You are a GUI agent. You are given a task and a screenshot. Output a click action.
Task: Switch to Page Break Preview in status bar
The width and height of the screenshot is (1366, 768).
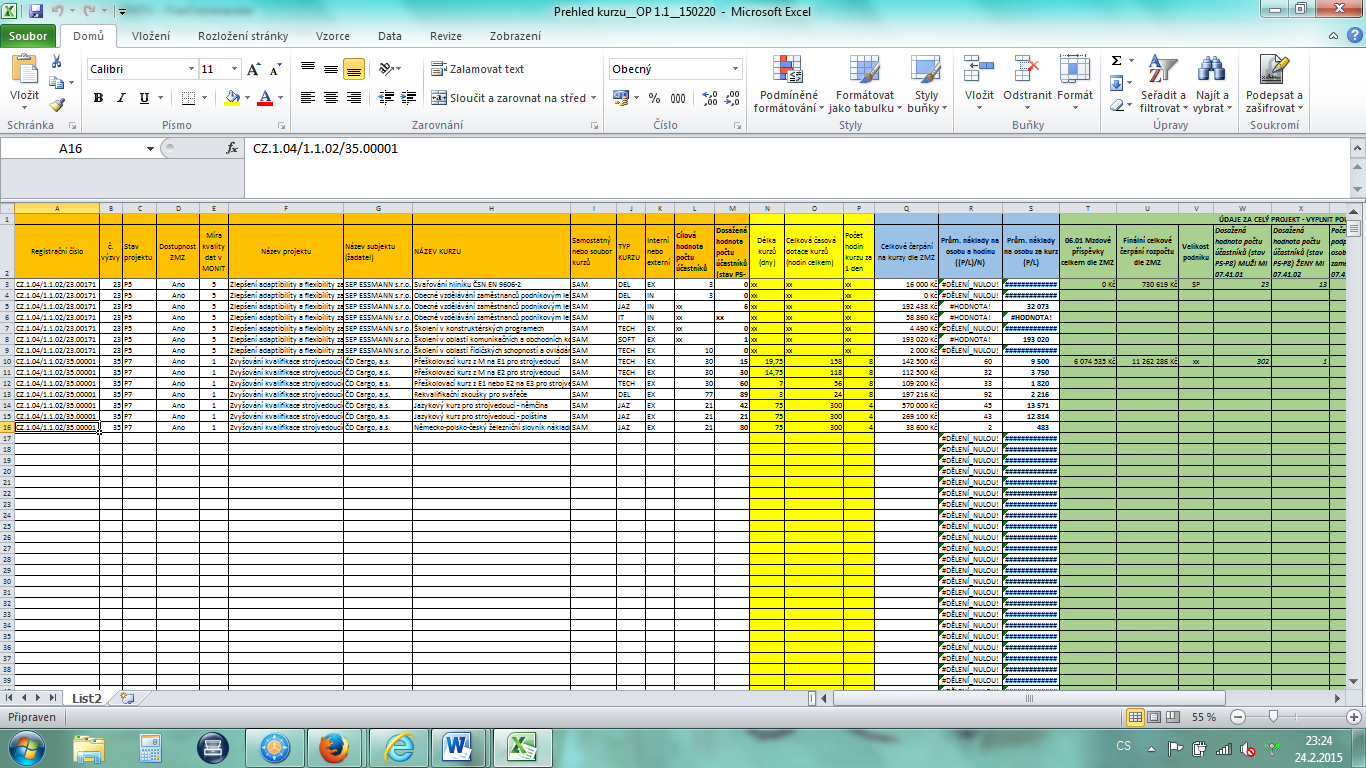(x=1171, y=717)
